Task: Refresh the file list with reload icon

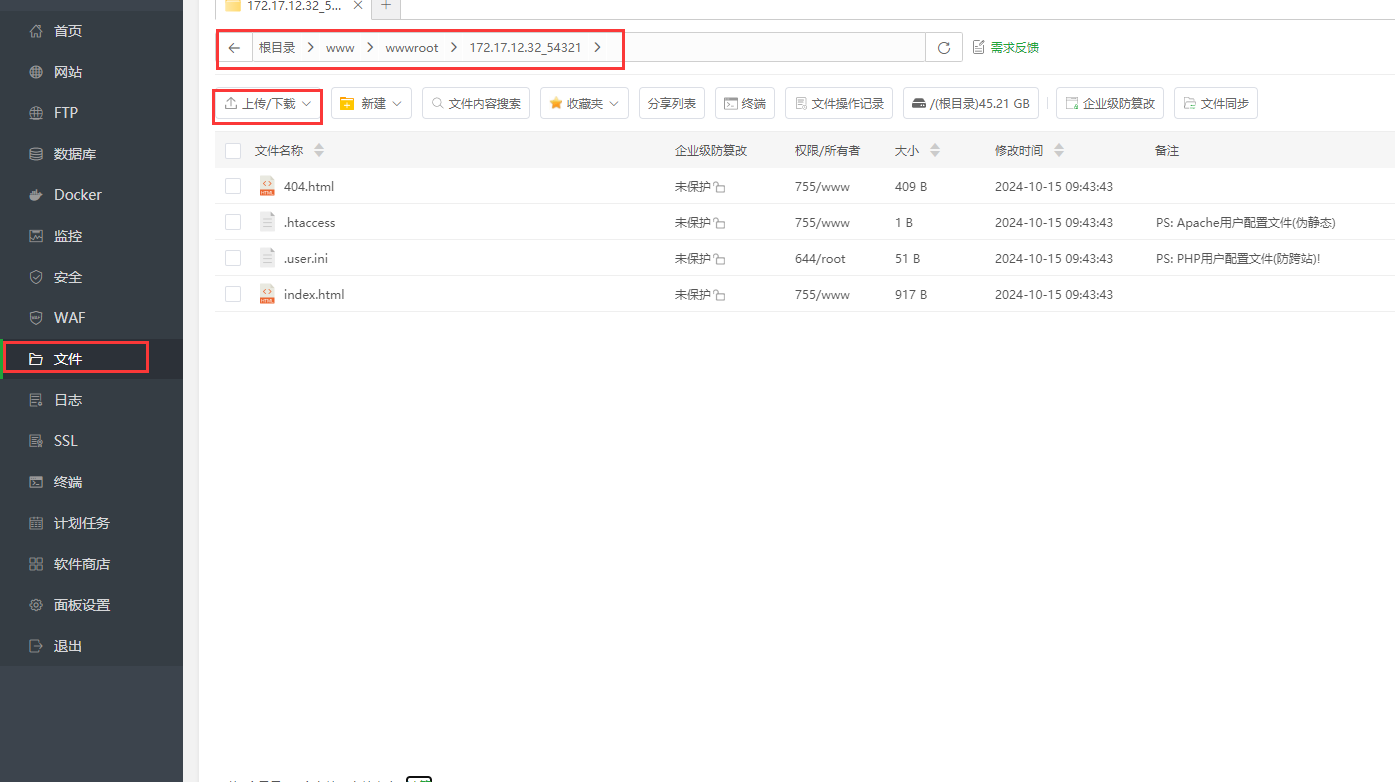Action: click(944, 47)
